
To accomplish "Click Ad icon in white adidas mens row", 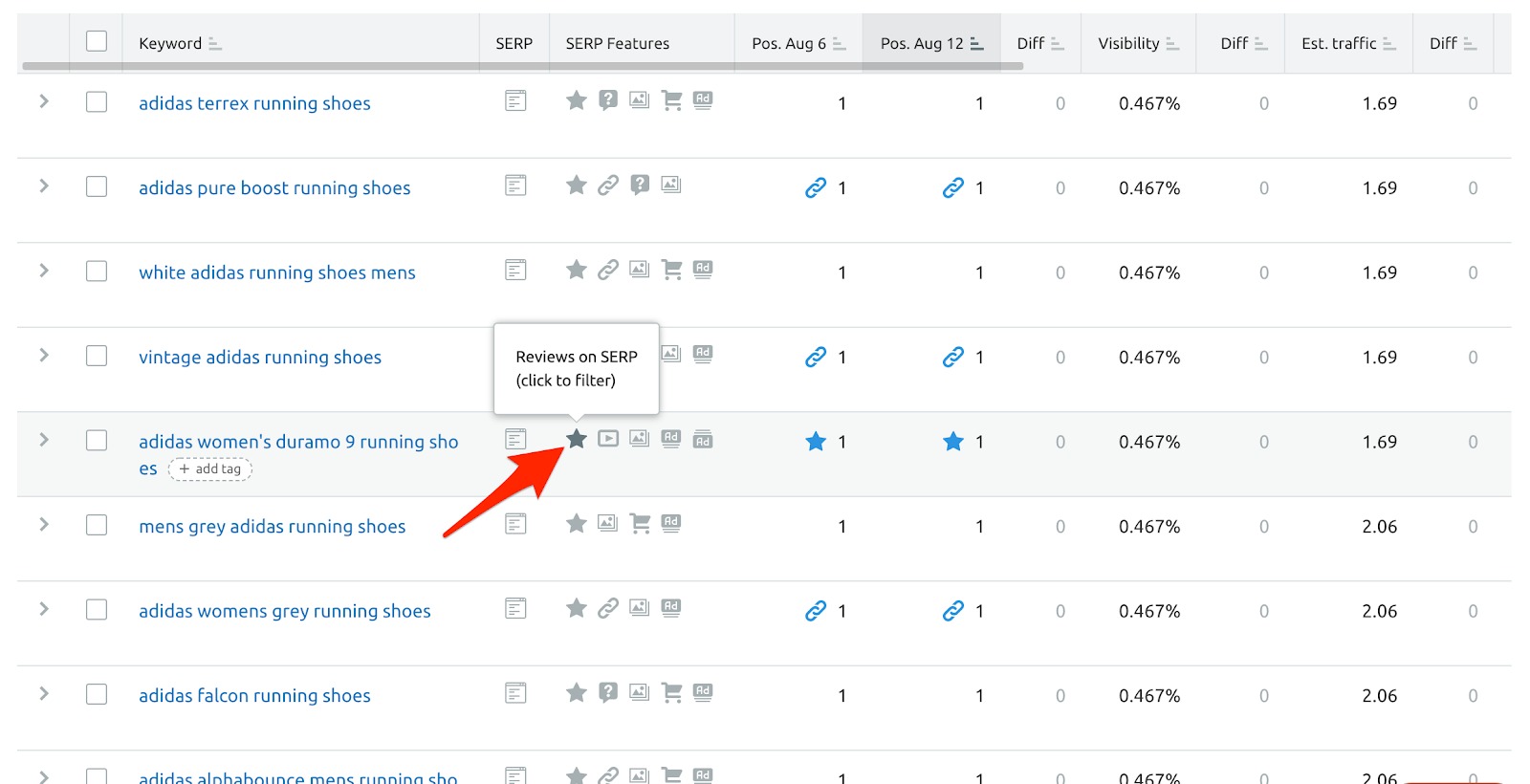I will tap(703, 270).
